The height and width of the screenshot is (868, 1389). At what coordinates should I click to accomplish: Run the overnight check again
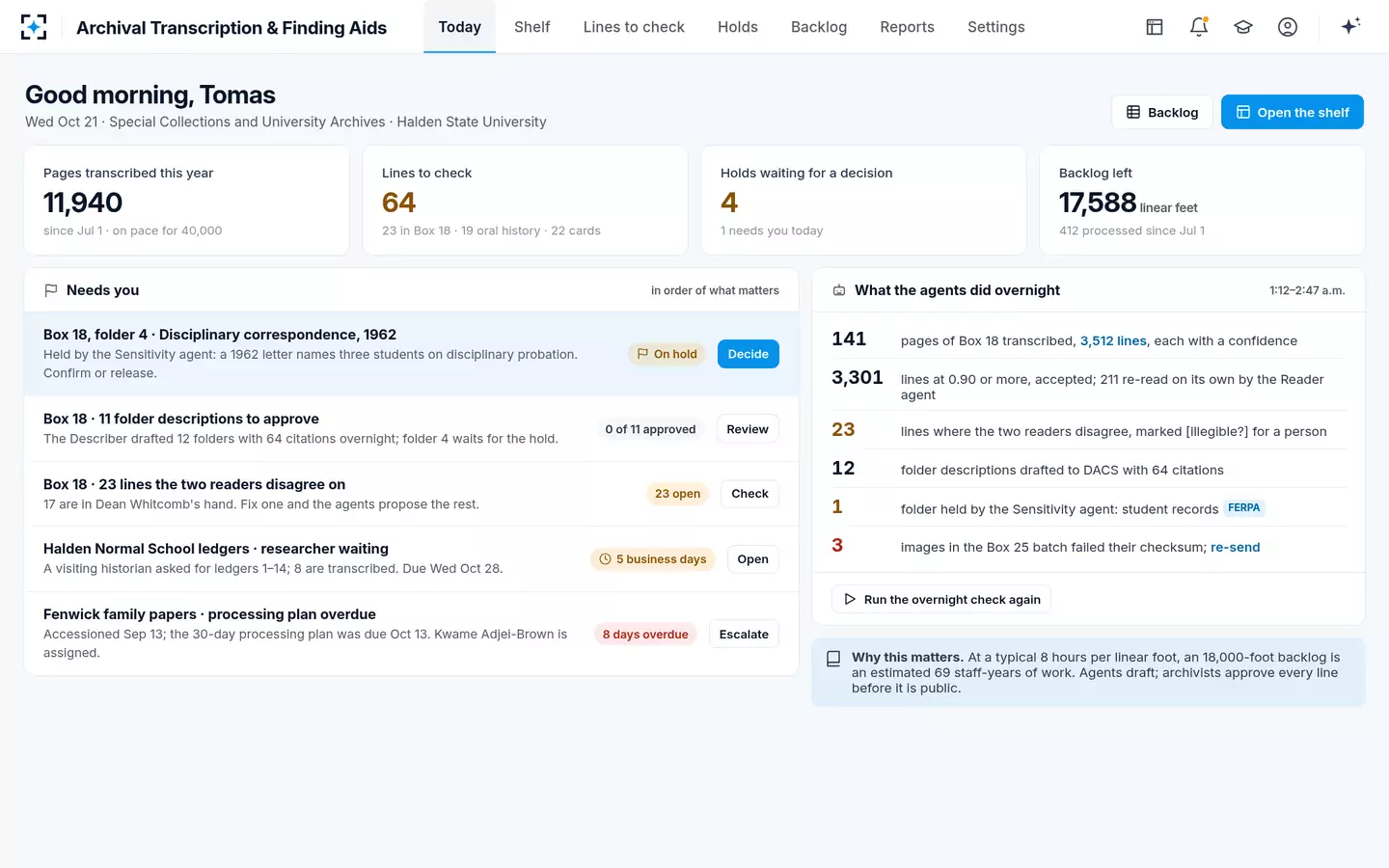[x=941, y=599]
